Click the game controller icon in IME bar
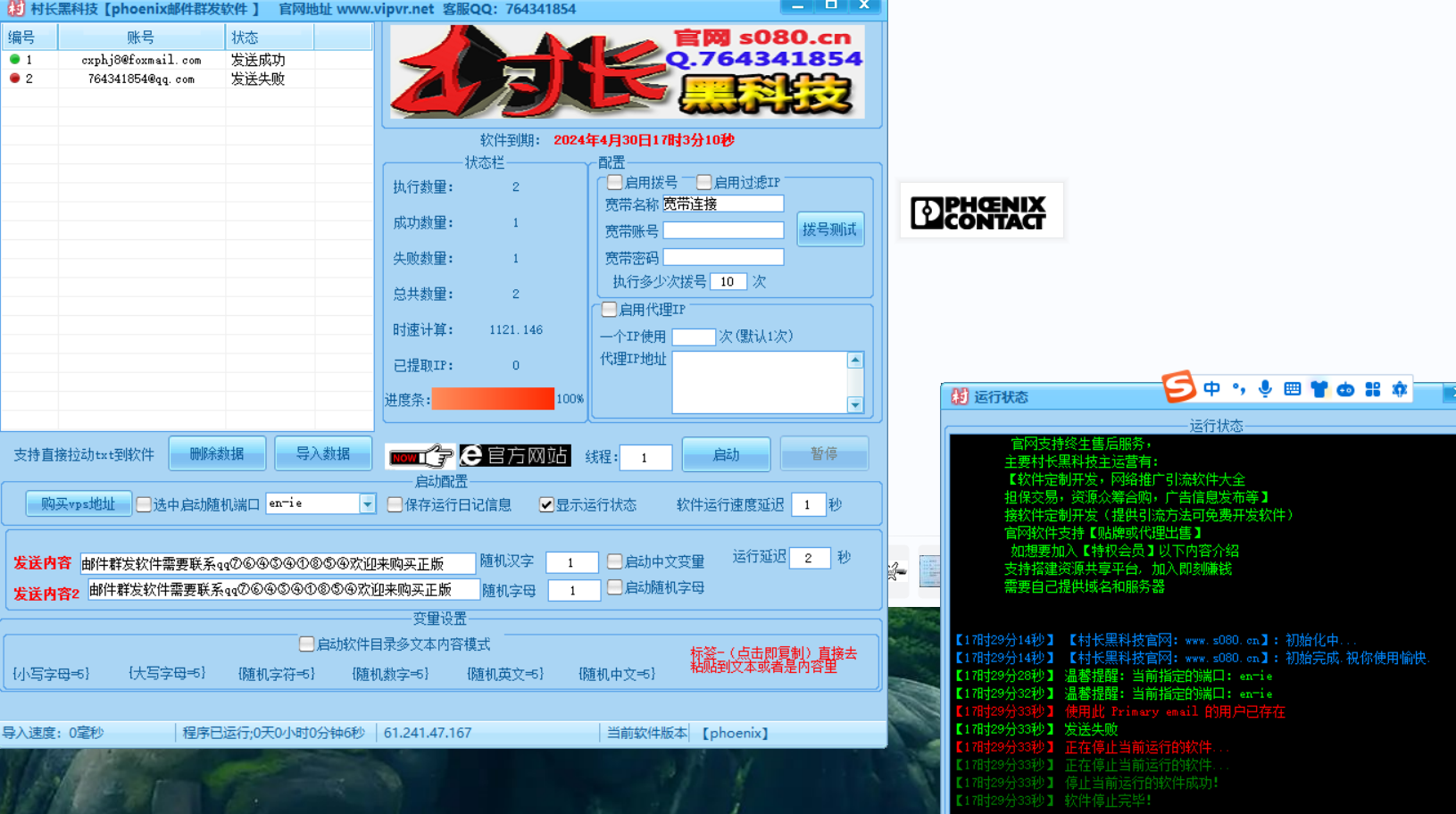 1345,389
